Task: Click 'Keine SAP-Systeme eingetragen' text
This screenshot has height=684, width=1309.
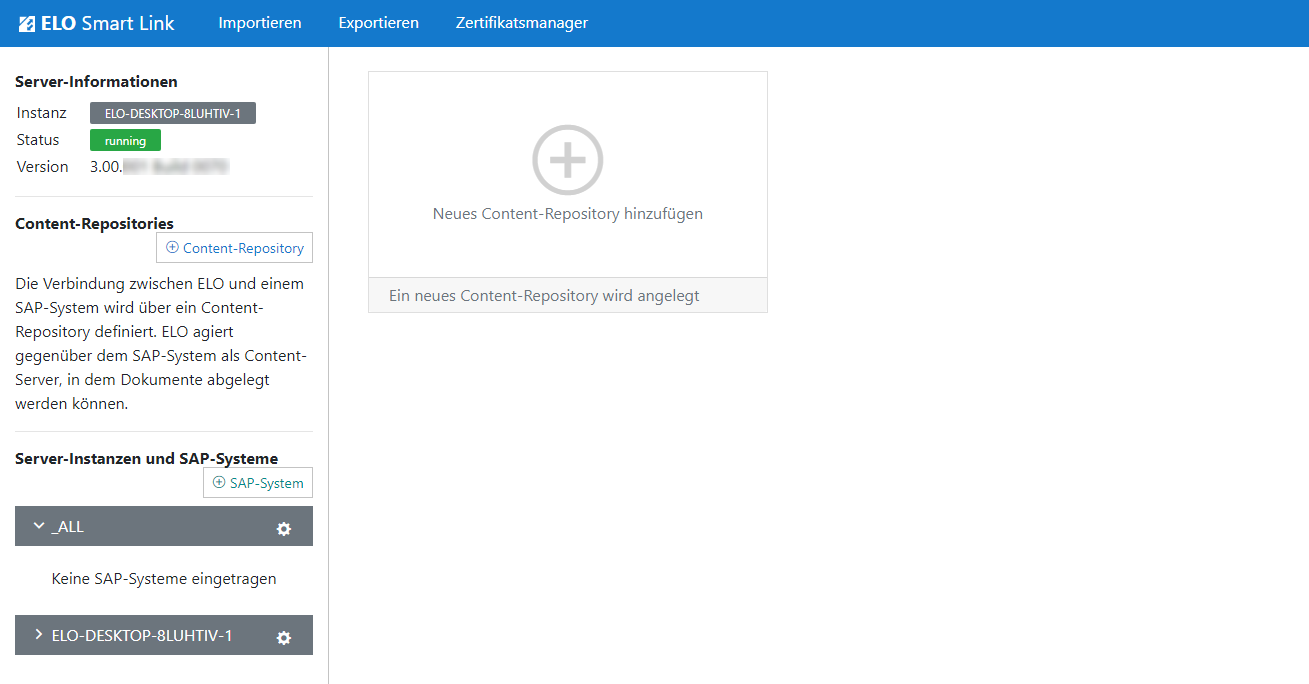Action: tap(164, 579)
